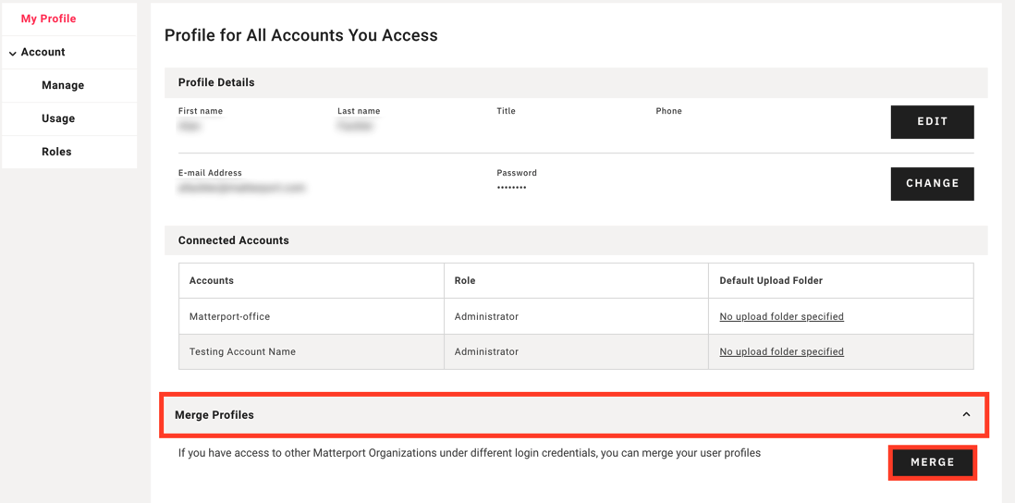Viewport: 1016px width, 504px height.
Task: Click the Administrator role for Matterport-office
Action: point(487,317)
